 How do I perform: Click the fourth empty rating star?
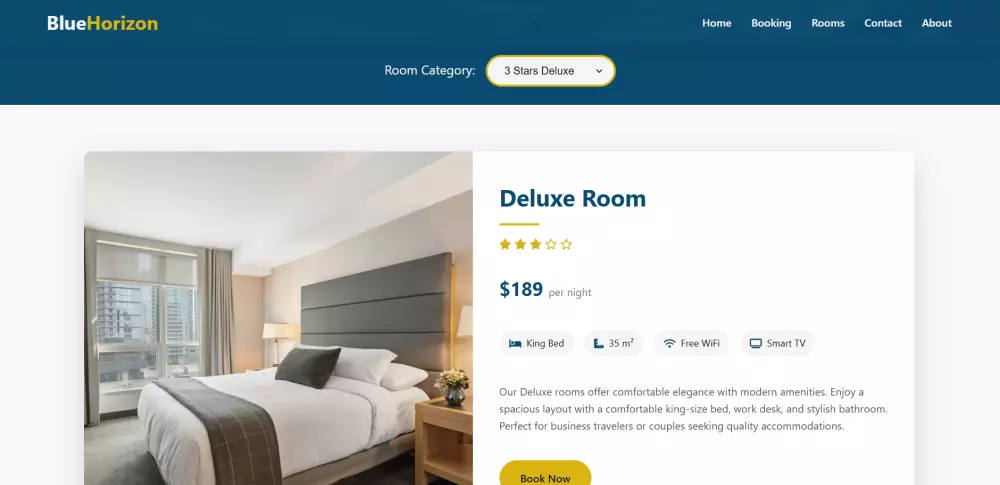(x=551, y=244)
